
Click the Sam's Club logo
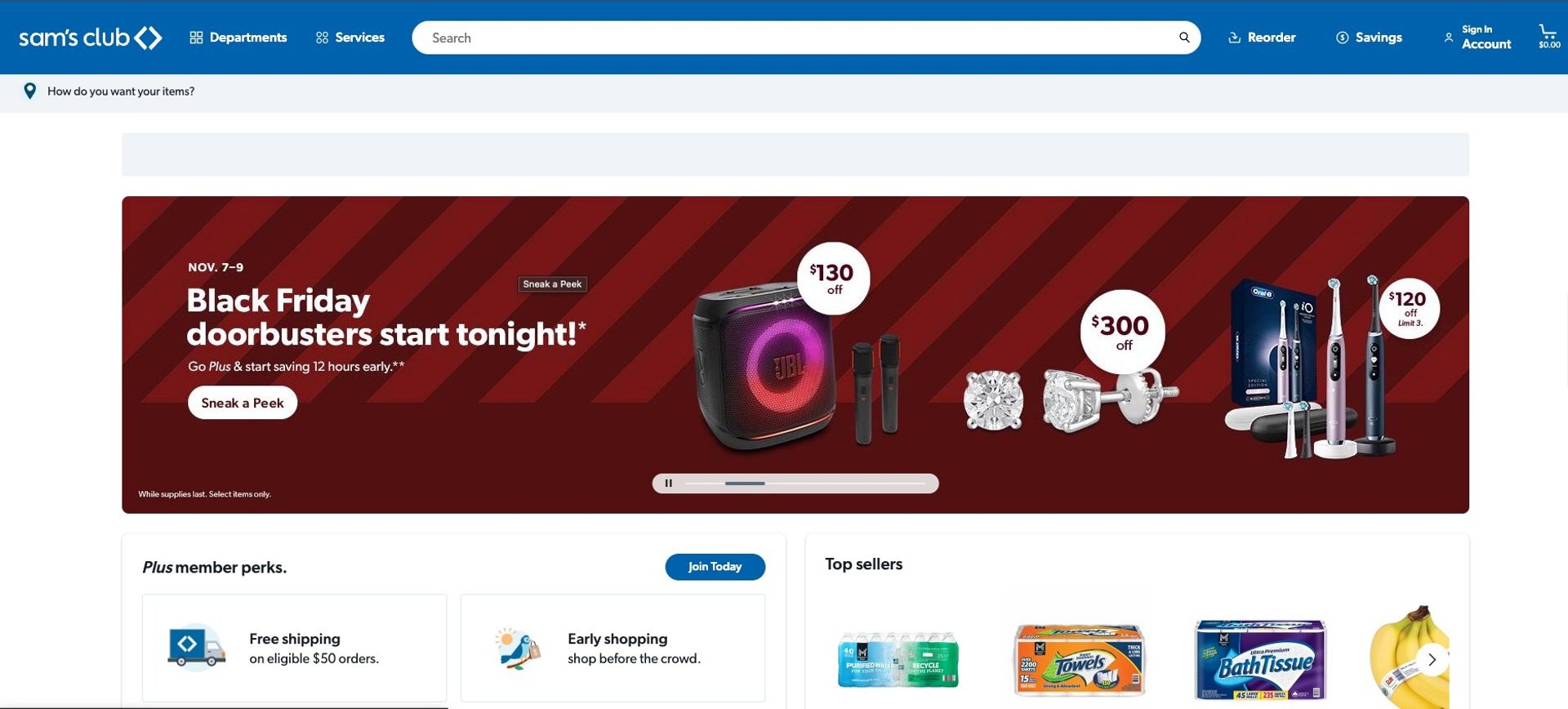[x=90, y=38]
